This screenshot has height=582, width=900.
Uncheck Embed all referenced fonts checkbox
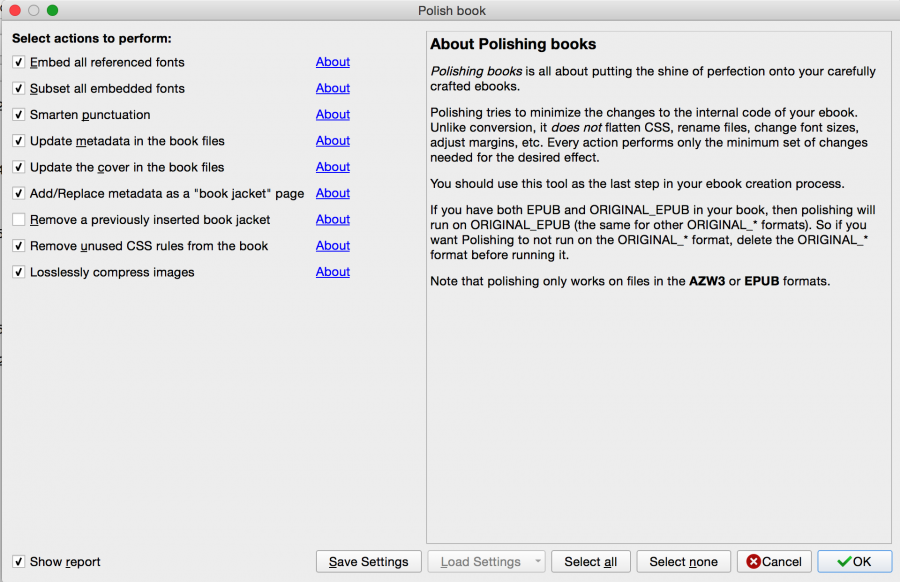pyautogui.click(x=19, y=62)
